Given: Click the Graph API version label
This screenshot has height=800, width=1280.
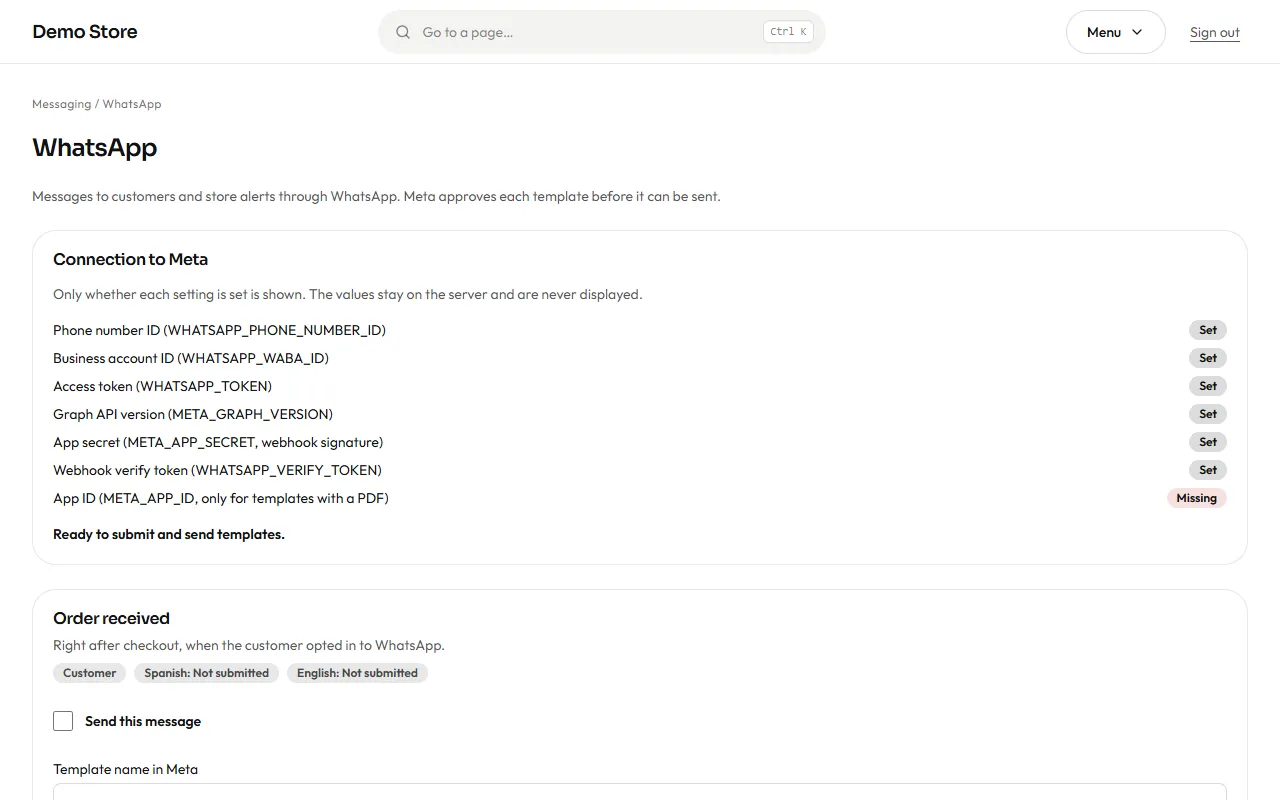Looking at the screenshot, I should pyautogui.click(x=193, y=414).
